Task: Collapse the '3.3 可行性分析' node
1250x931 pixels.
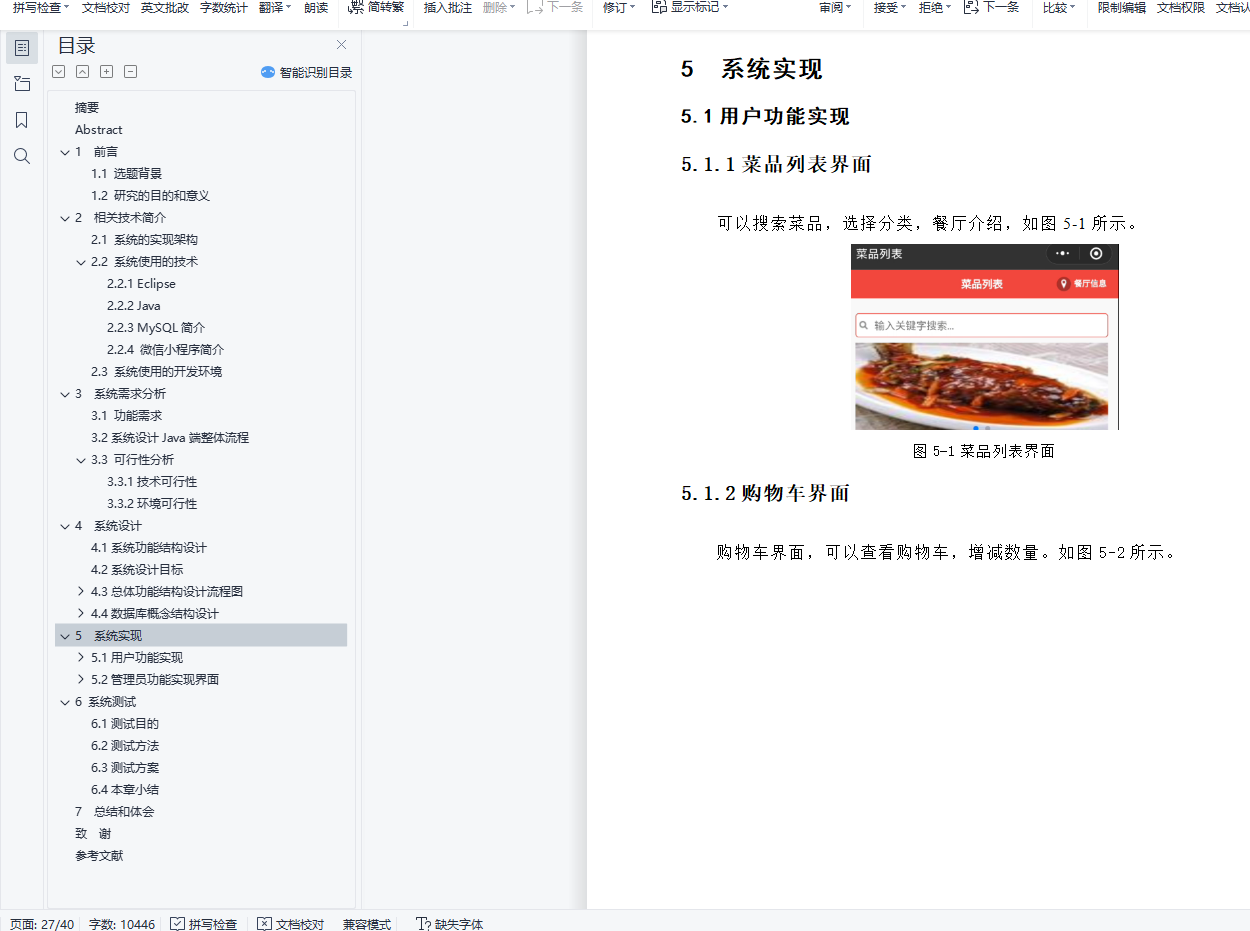Action: coord(81,460)
